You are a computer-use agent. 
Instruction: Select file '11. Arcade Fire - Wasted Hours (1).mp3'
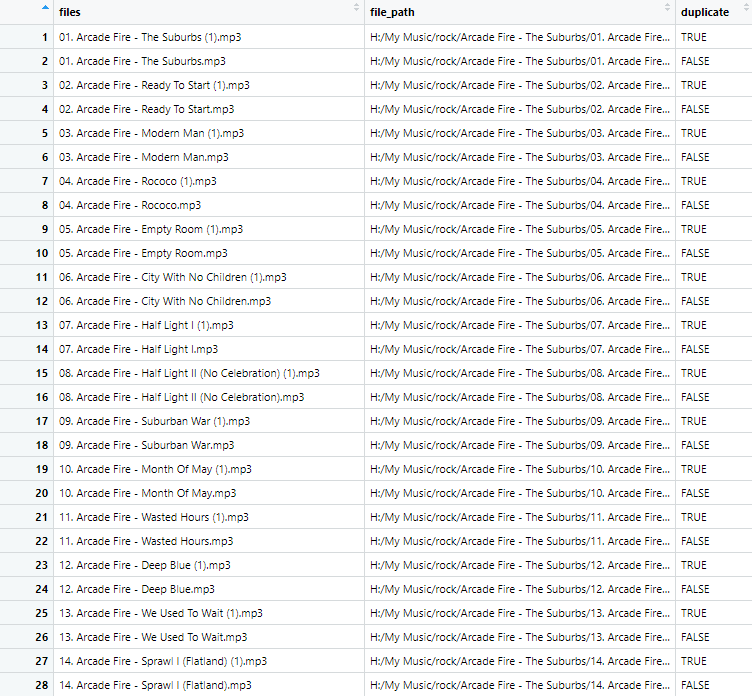pyautogui.click(x=153, y=517)
